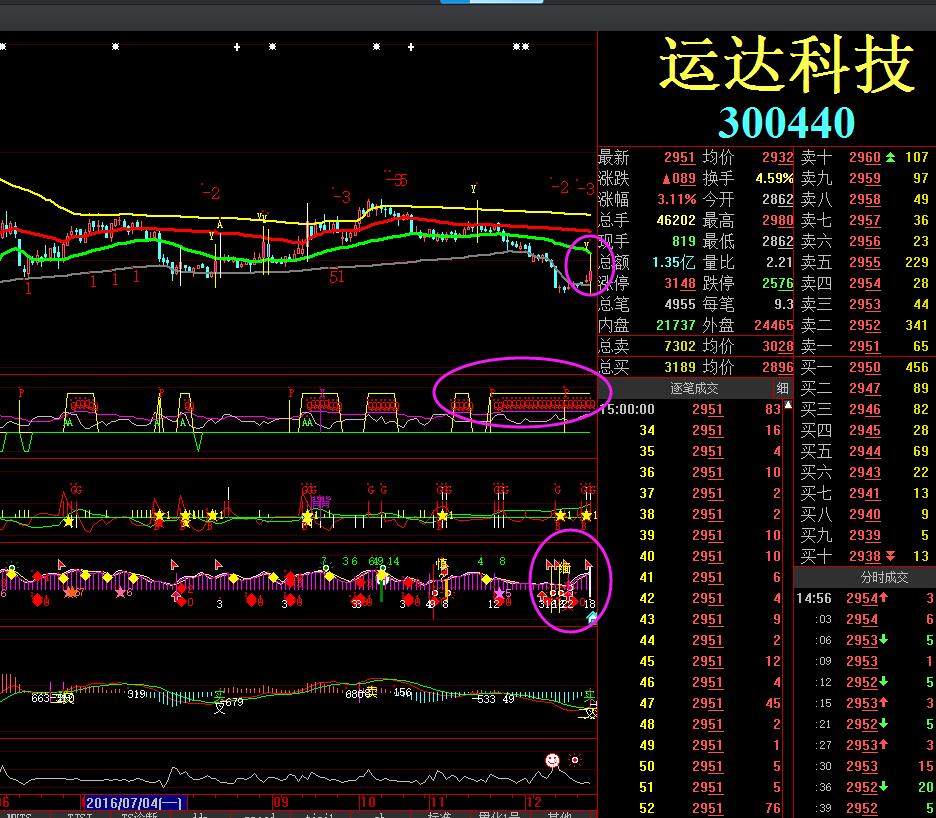Click the 09 time axis marker
Viewport: 936px width, 818px height.
click(x=280, y=802)
